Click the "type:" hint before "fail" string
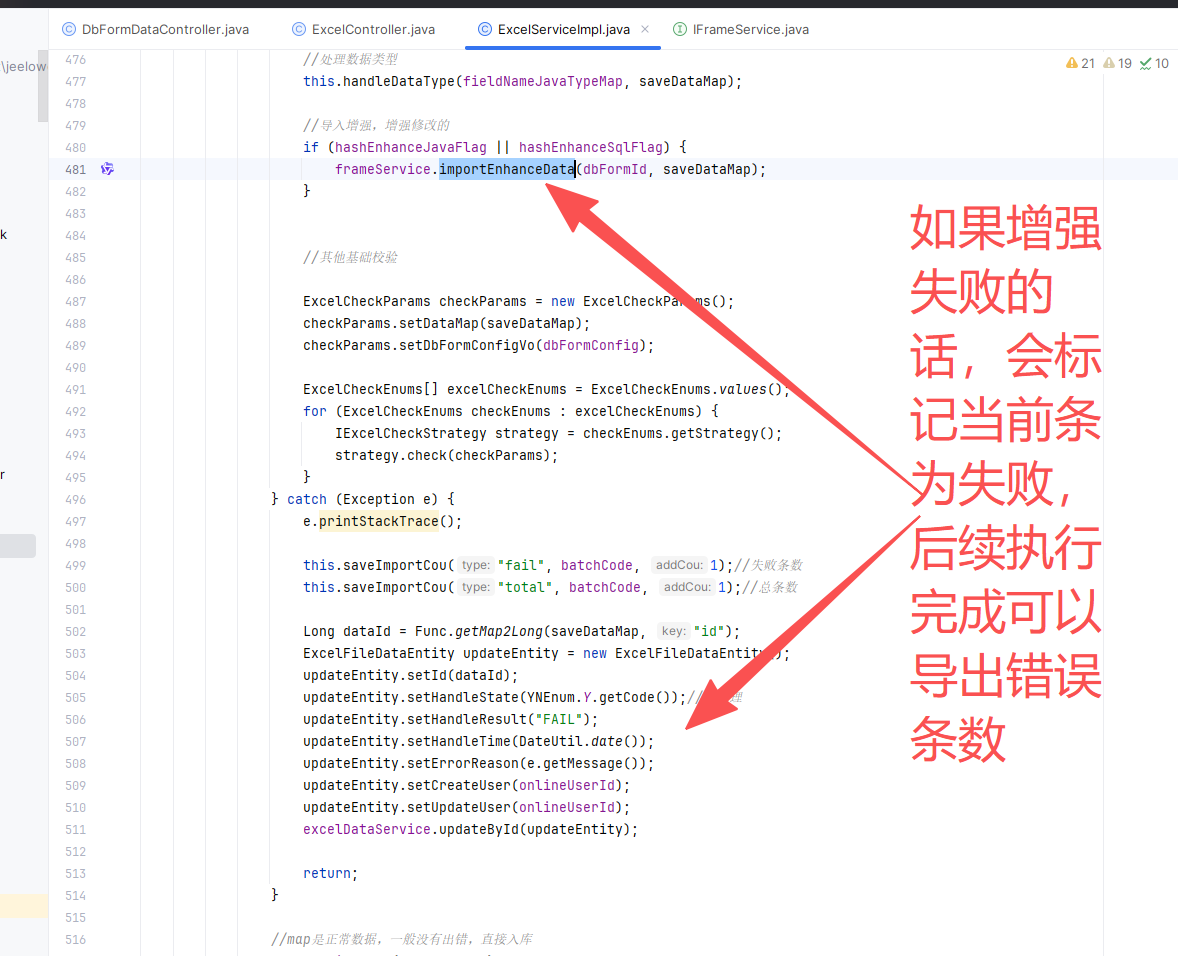This screenshot has height=956, width=1178. (x=475, y=565)
